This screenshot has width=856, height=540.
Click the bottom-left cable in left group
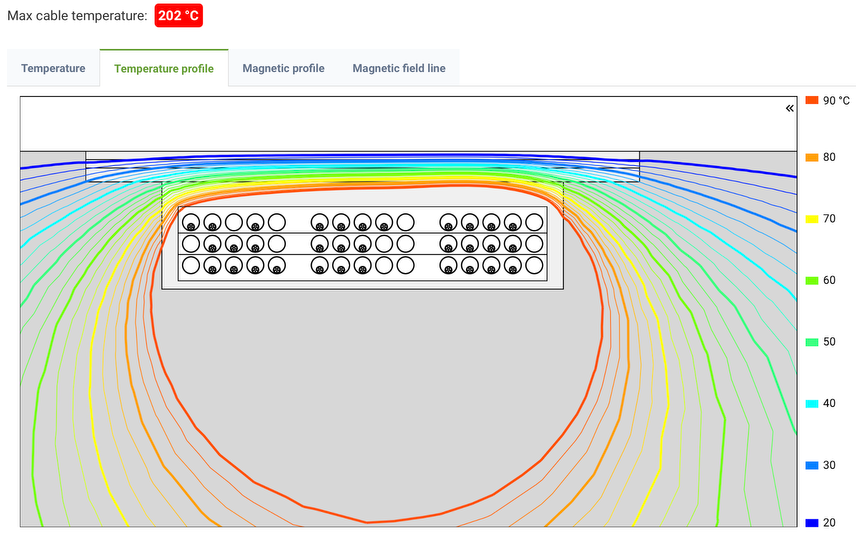[x=190, y=265]
